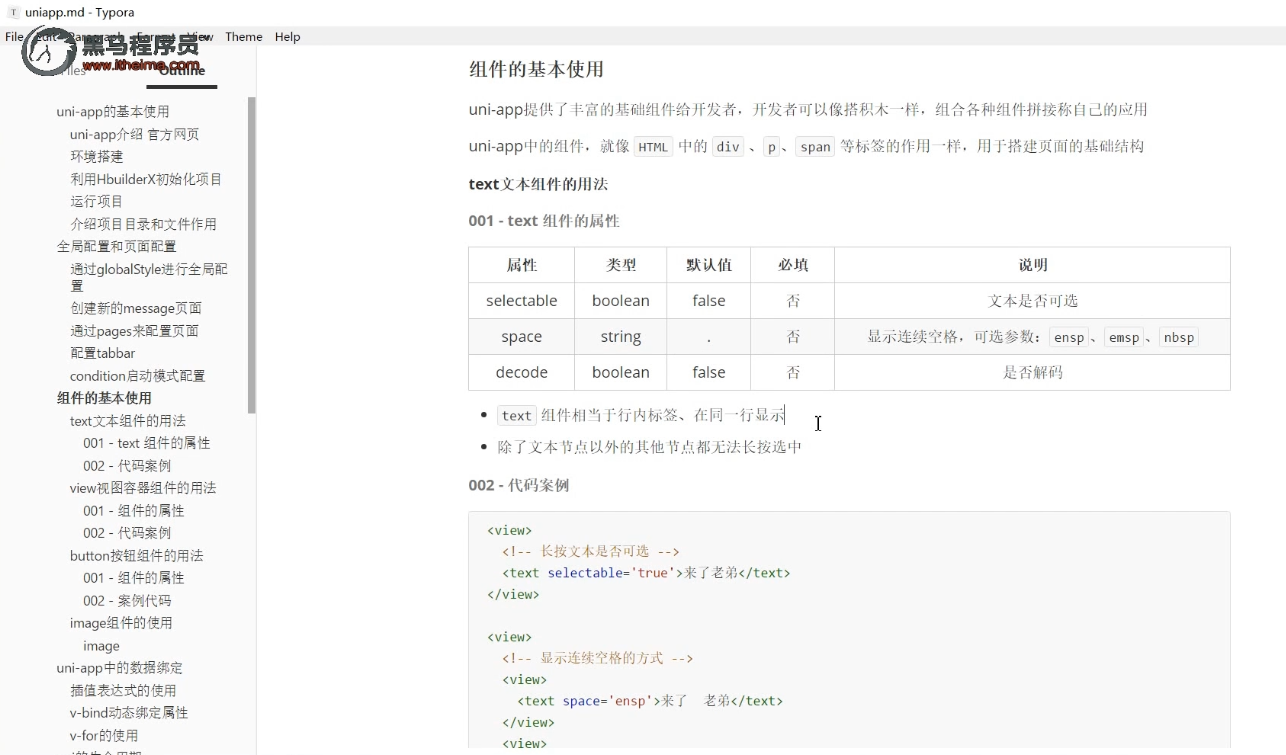The image size is (1286, 755).
Task: Click the '001 - text 组件的属性' document heading
Action: coord(544,221)
